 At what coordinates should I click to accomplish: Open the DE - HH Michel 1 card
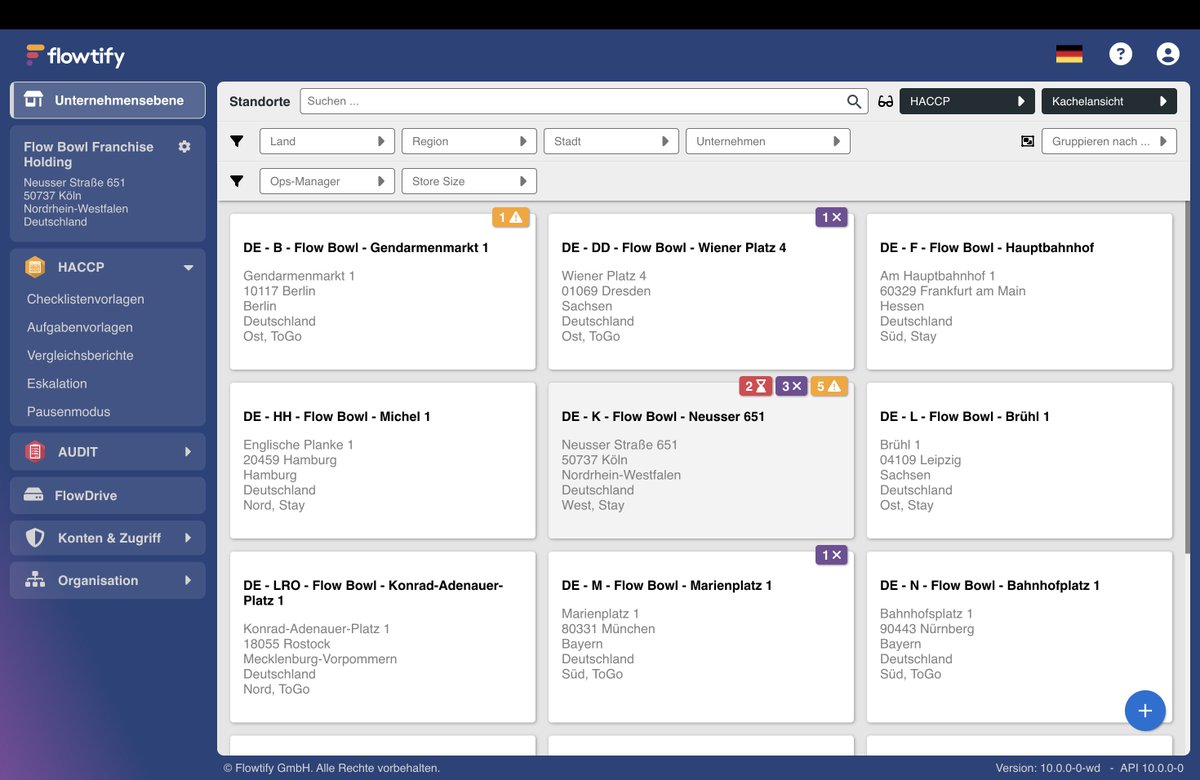[383, 460]
